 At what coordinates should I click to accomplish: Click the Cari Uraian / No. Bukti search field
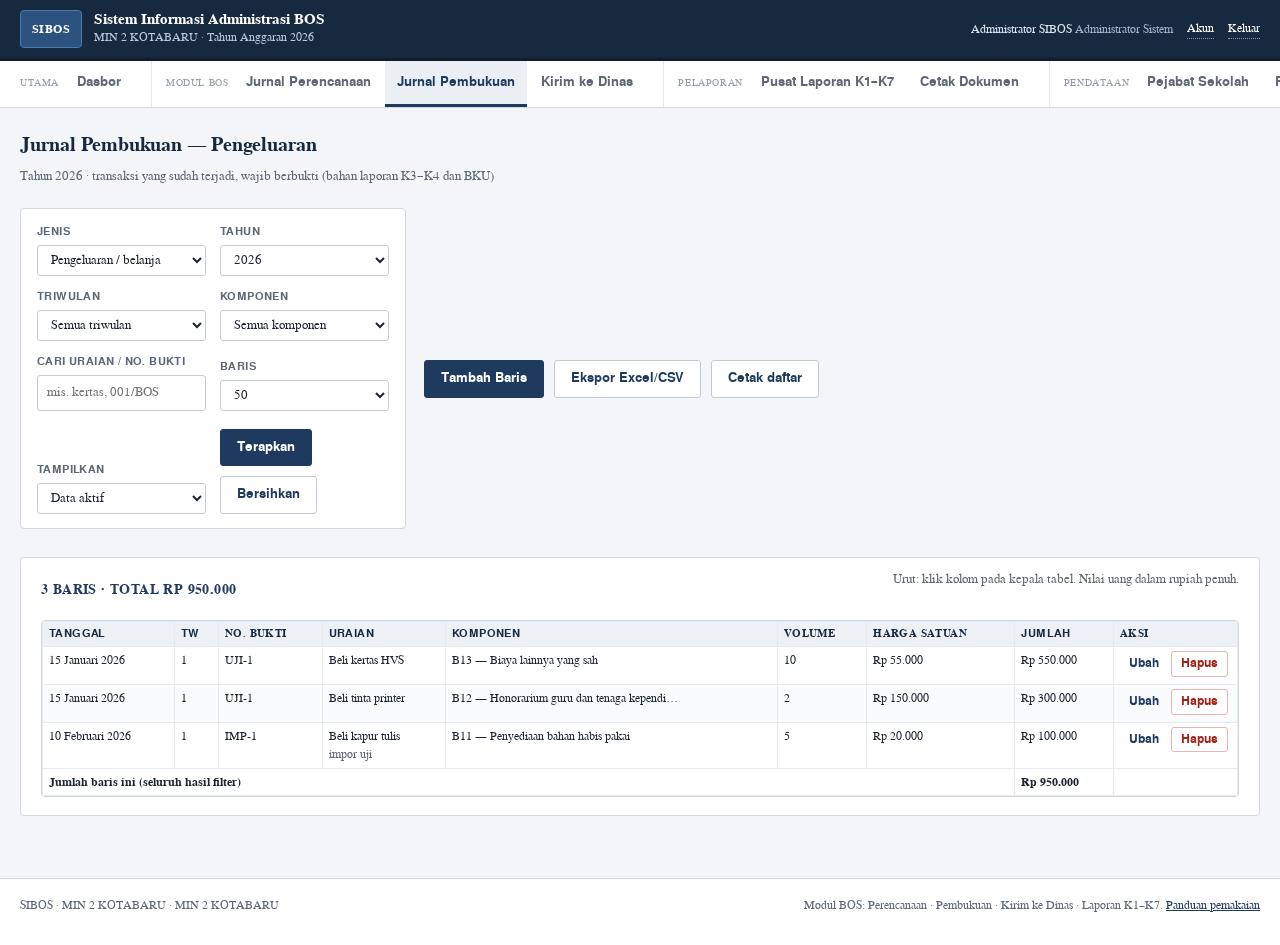pyautogui.click(x=121, y=392)
